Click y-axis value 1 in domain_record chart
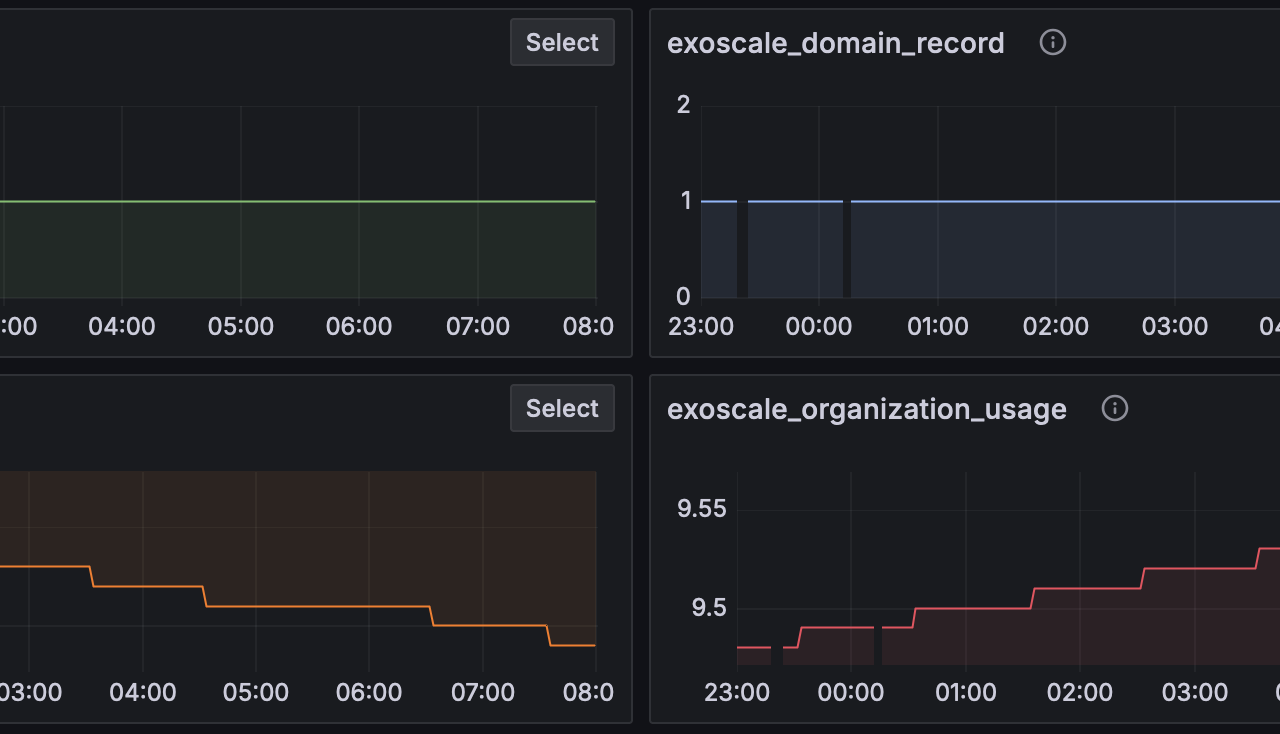Screen dimensions: 1280x734 pyautogui.click(x=685, y=200)
